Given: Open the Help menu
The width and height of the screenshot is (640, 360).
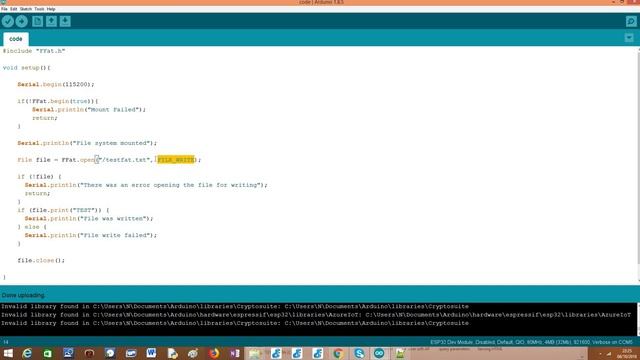Looking at the screenshot, I should (x=51, y=9).
